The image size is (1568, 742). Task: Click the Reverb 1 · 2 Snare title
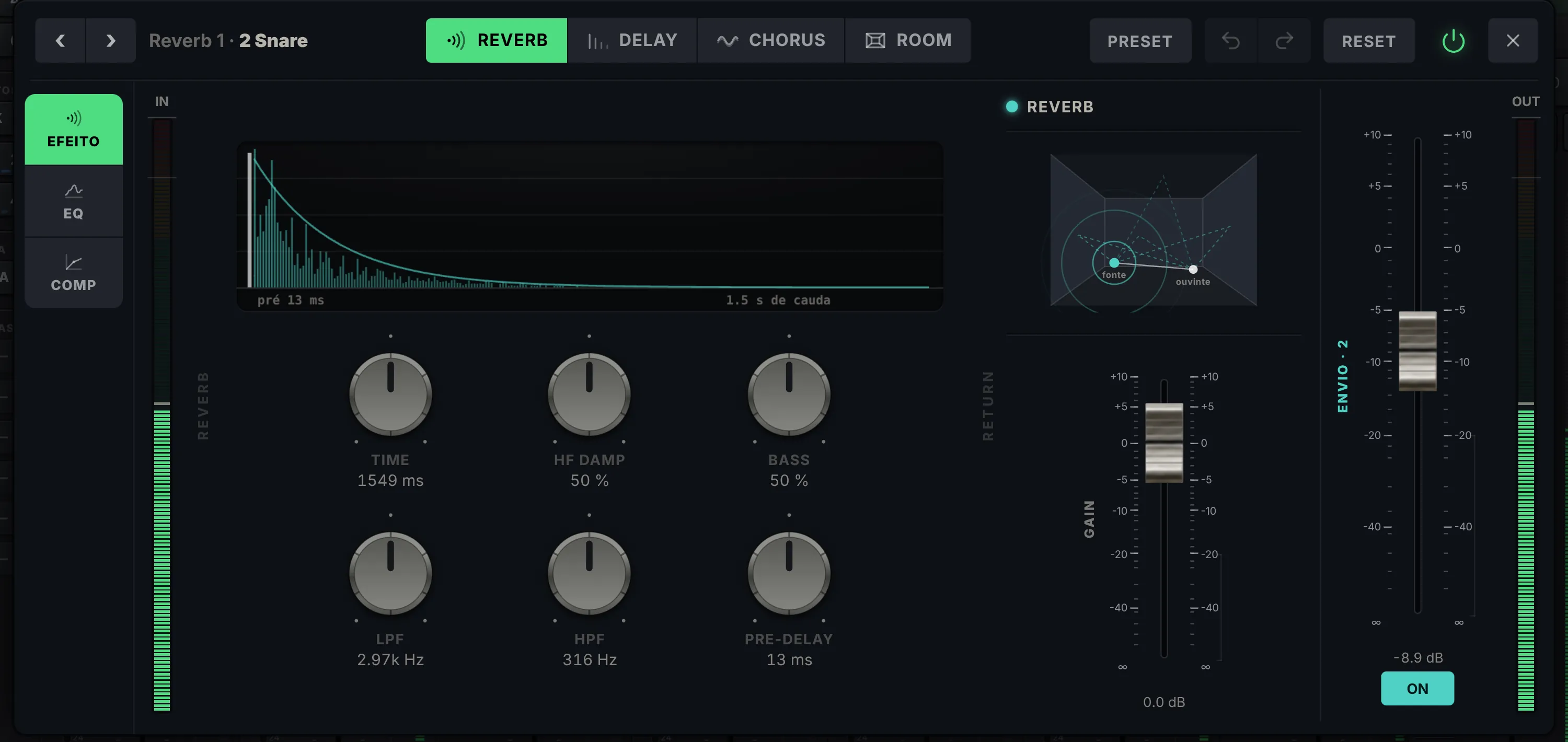click(228, 41)
